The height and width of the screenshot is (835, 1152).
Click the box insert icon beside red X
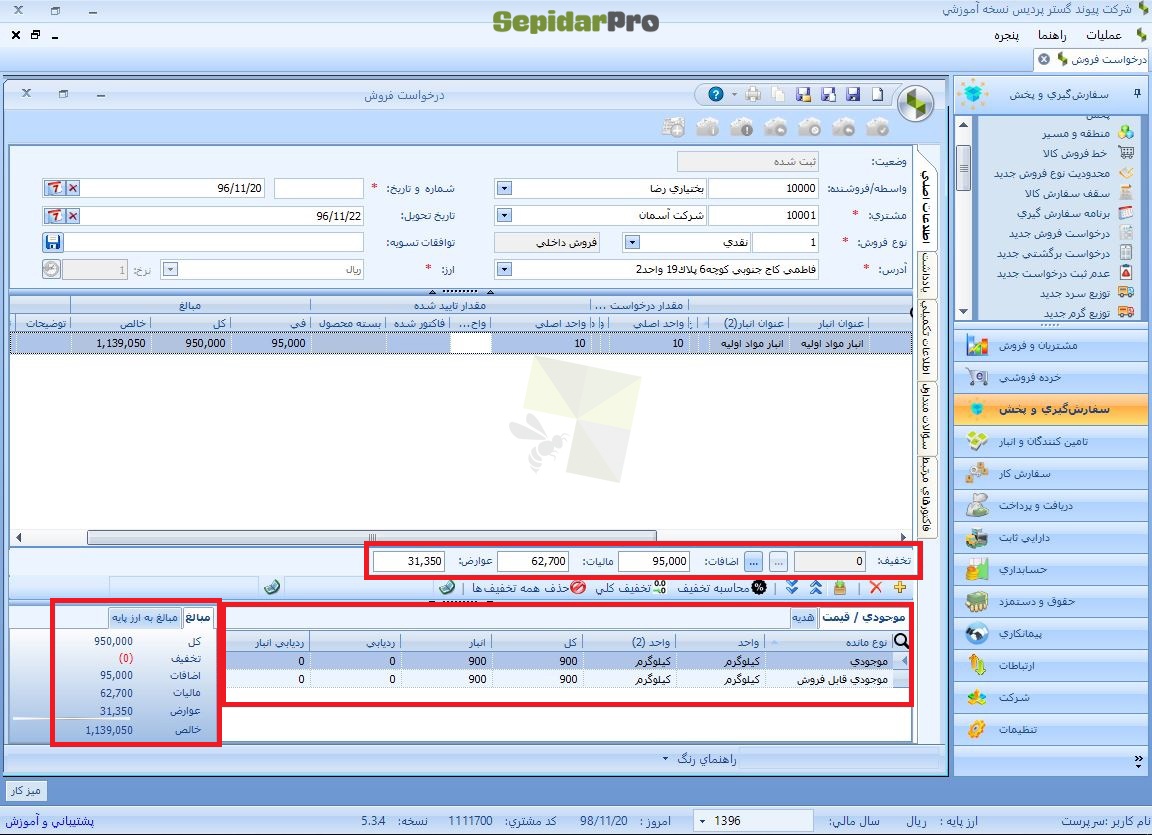click(x=840, y=588)
